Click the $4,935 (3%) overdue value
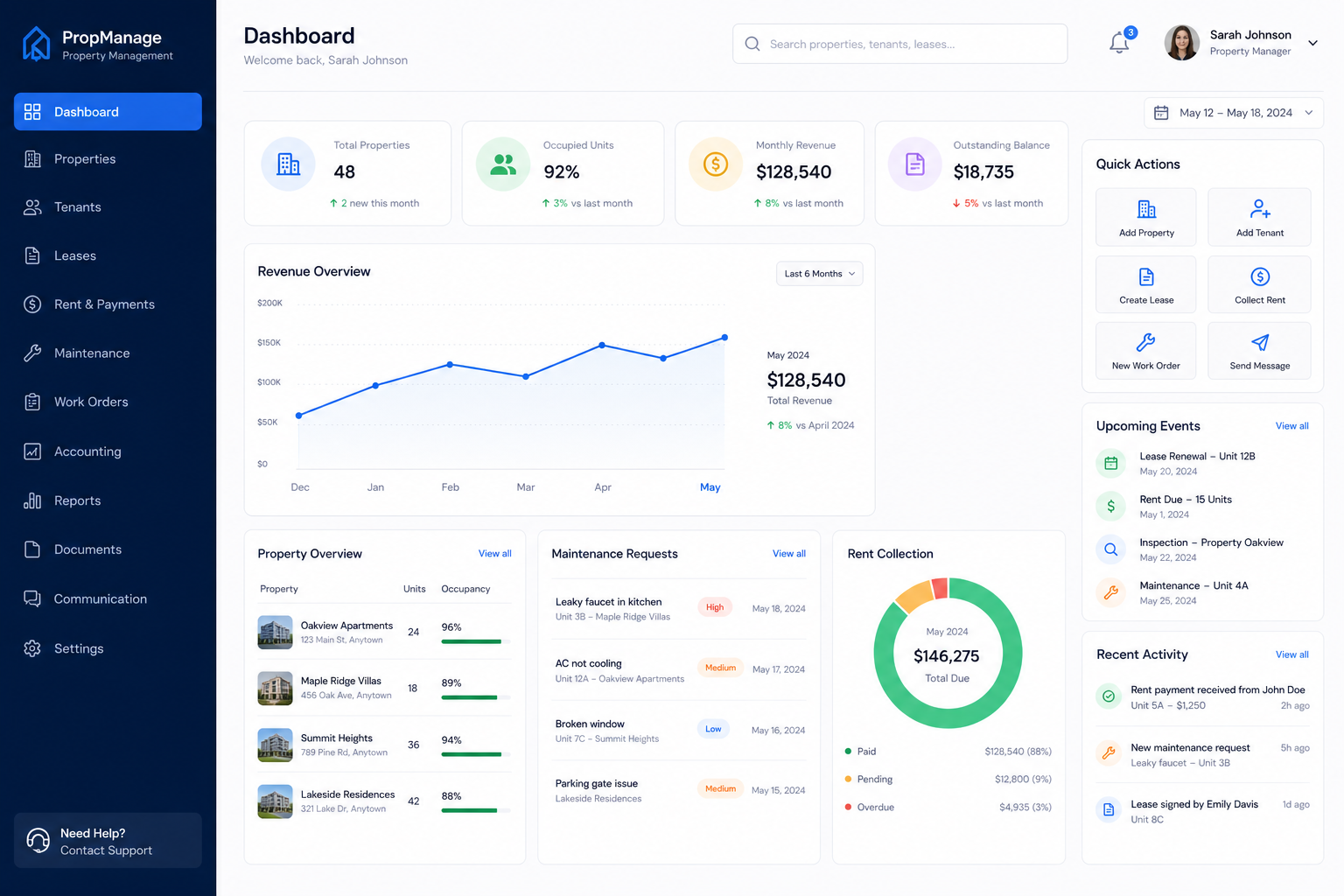 coord(1025,807)
